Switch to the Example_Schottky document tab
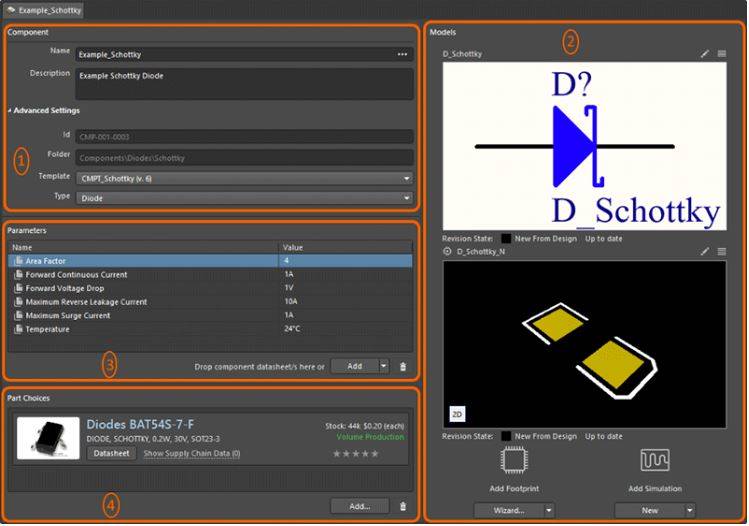749x526 pixels. 46,9
